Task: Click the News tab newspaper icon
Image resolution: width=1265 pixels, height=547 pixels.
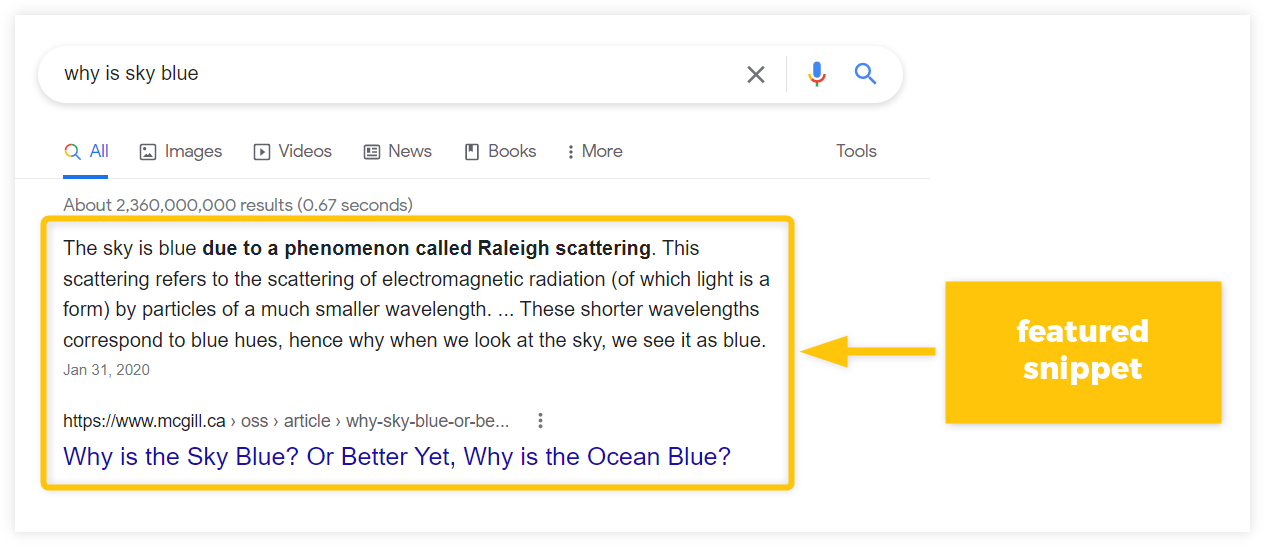Action: (372, 152)
